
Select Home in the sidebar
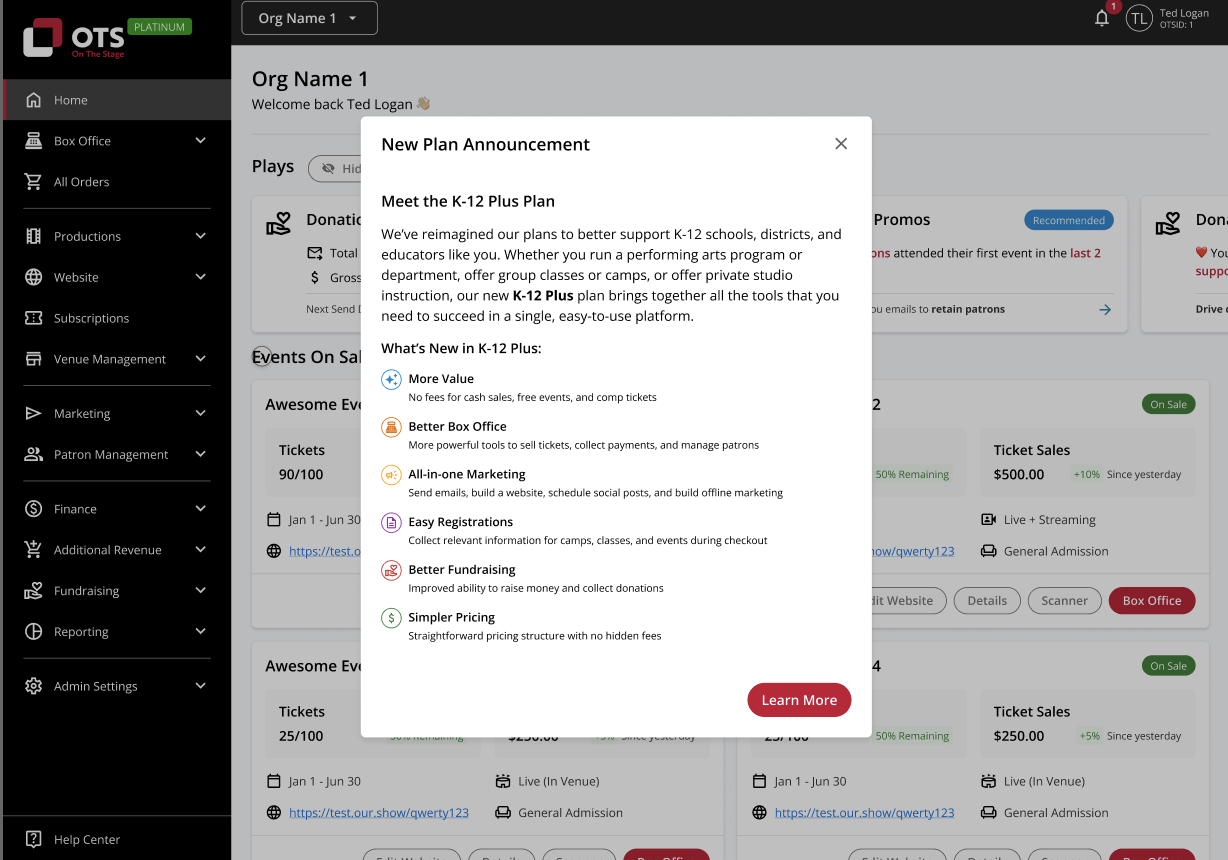click(x=117, y=100)
